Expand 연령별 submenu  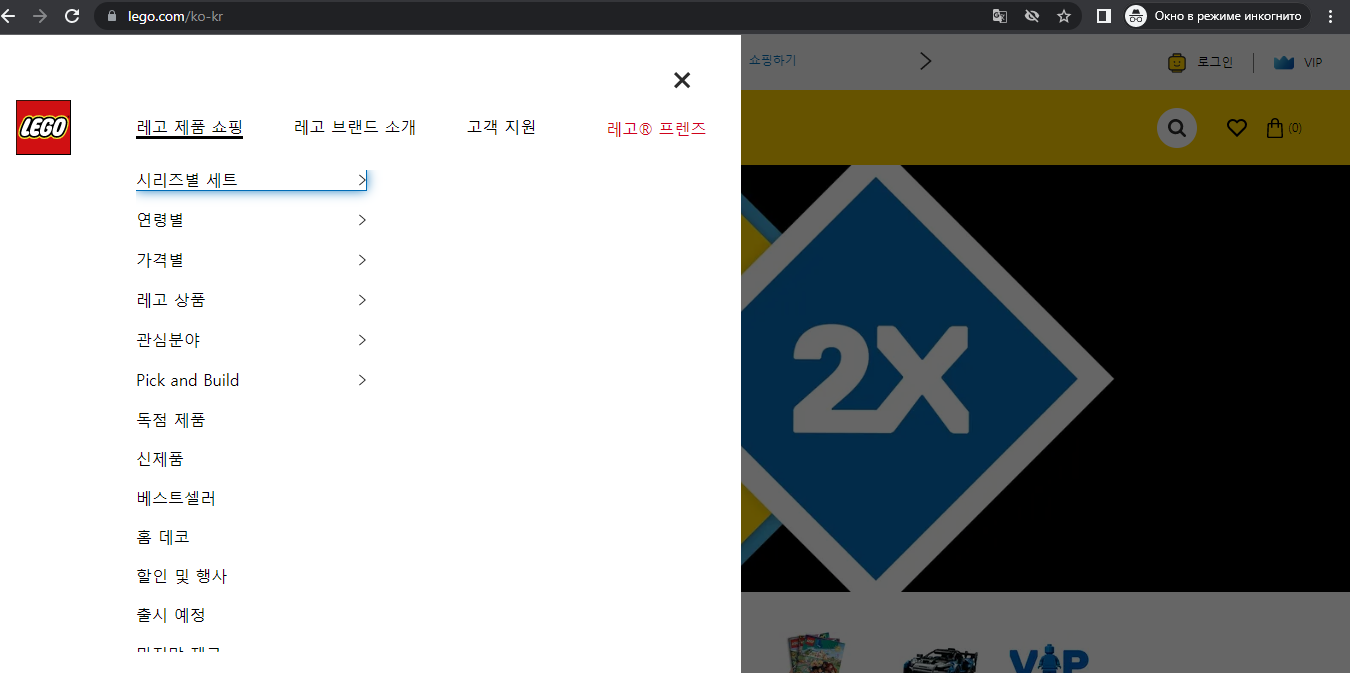(251, 220)
